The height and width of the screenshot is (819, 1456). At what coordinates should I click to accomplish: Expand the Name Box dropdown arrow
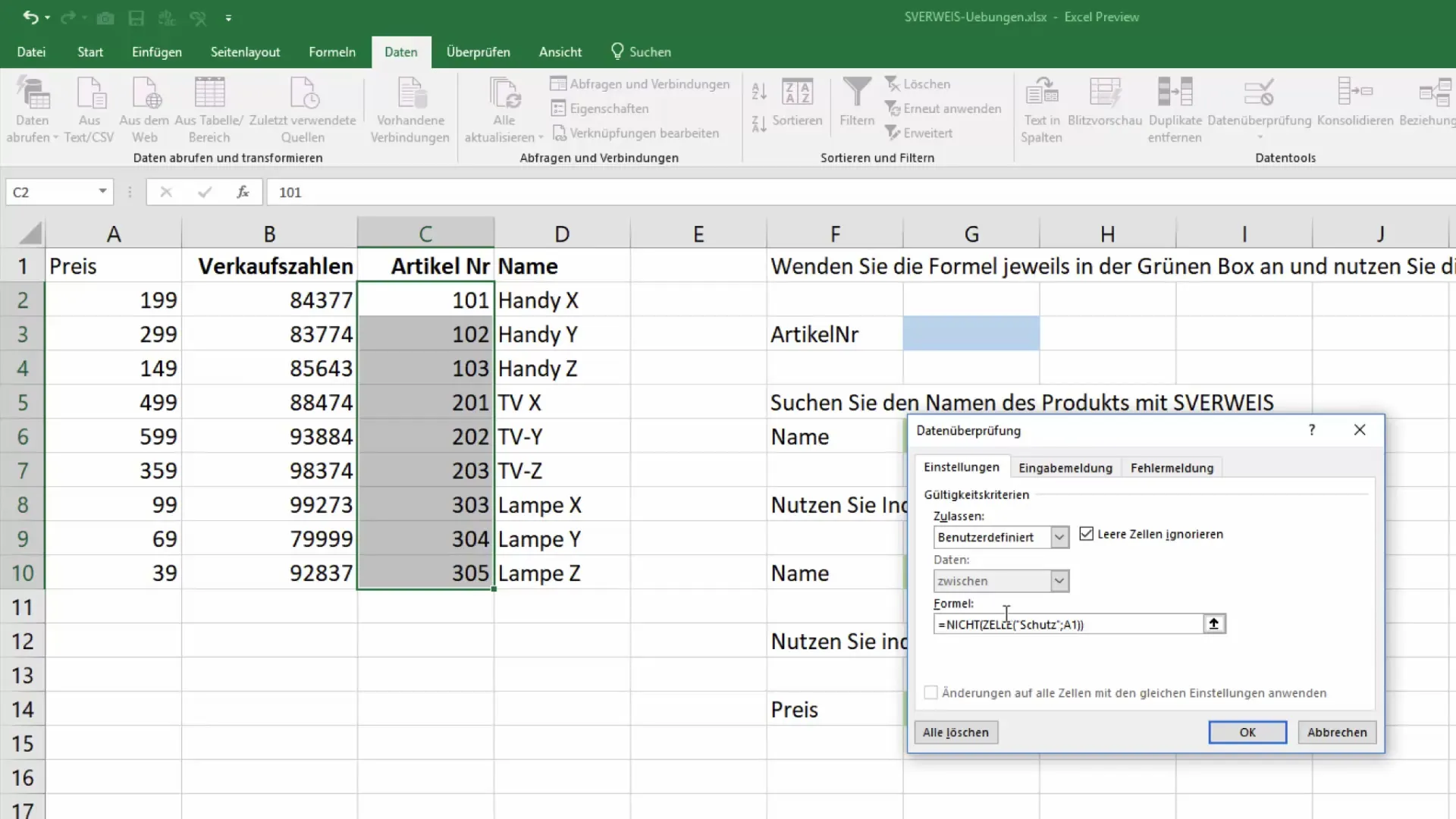102,192
